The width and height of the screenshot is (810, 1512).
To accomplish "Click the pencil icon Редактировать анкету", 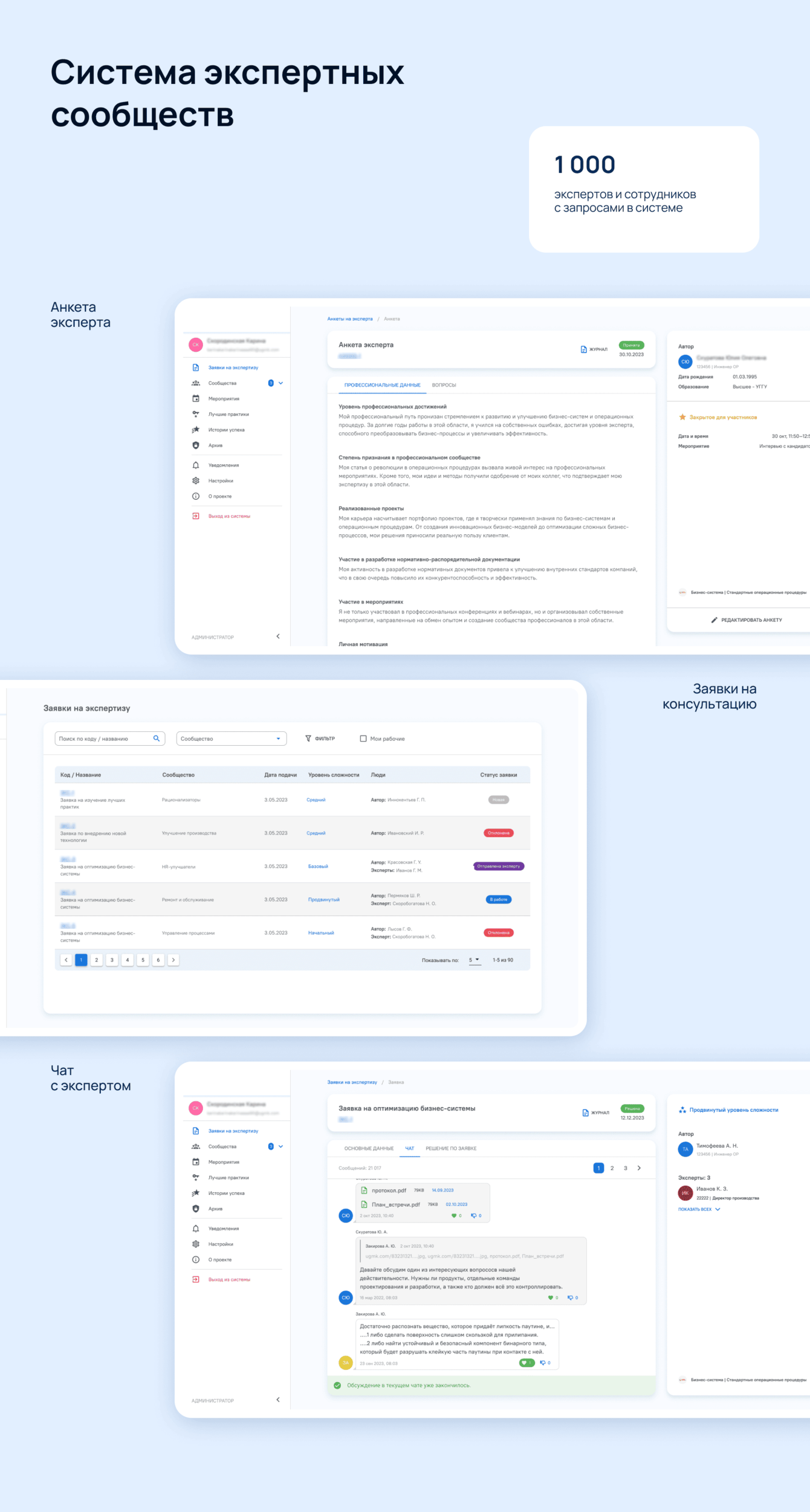I will (714, 620).
